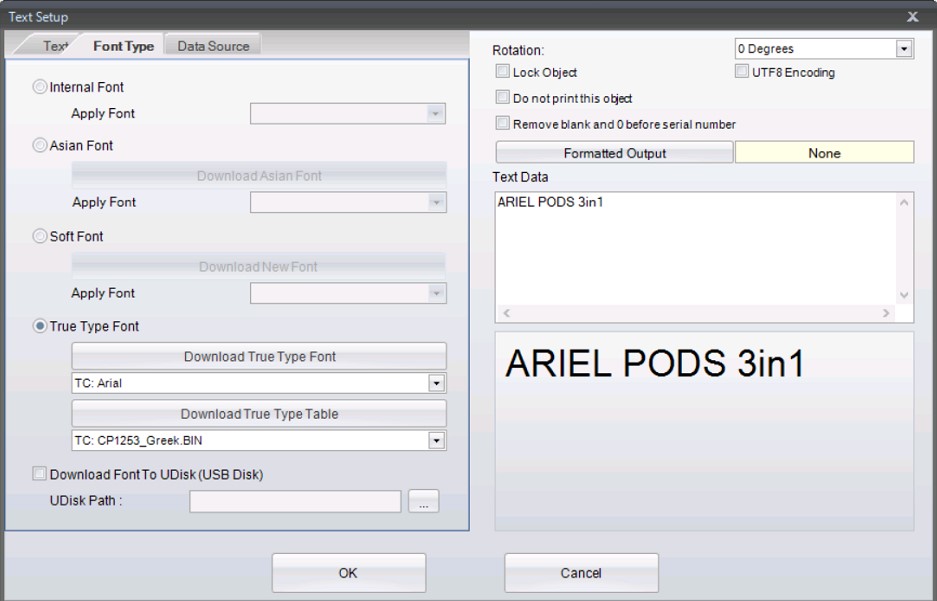Click the Cancel button

click(x=581, y=573)
